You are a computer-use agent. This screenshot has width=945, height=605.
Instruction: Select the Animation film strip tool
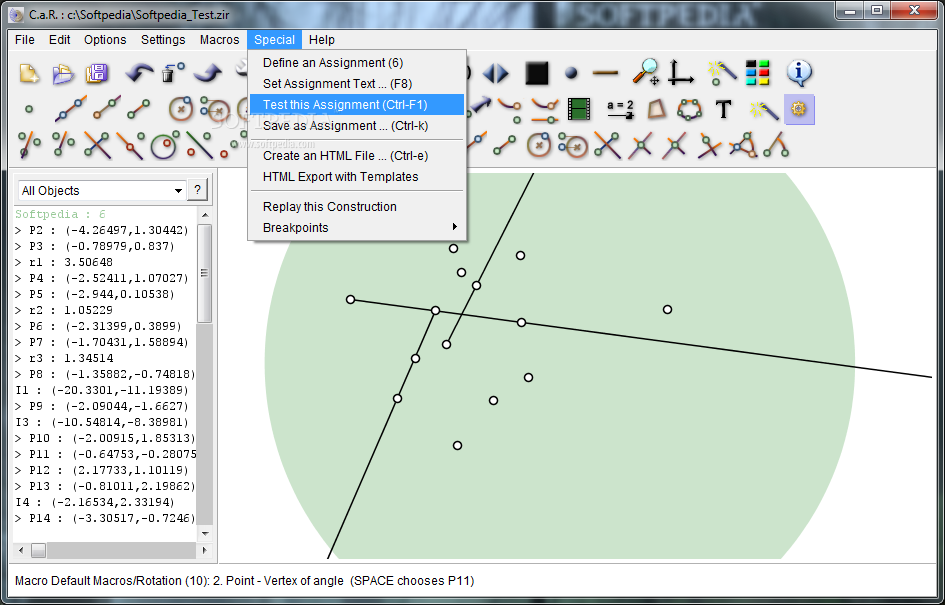tap(579, 110)
